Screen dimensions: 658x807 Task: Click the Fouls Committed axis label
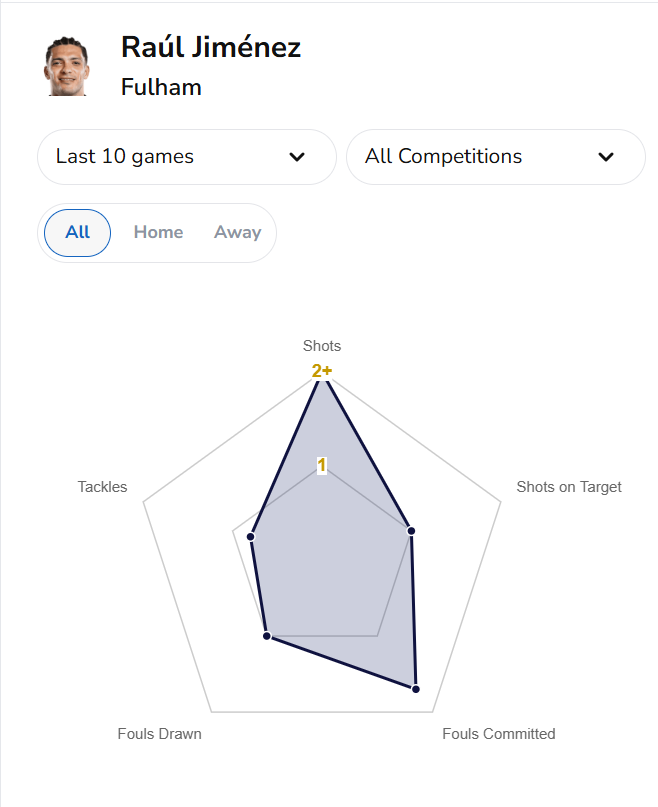click(x=498, y=734)
